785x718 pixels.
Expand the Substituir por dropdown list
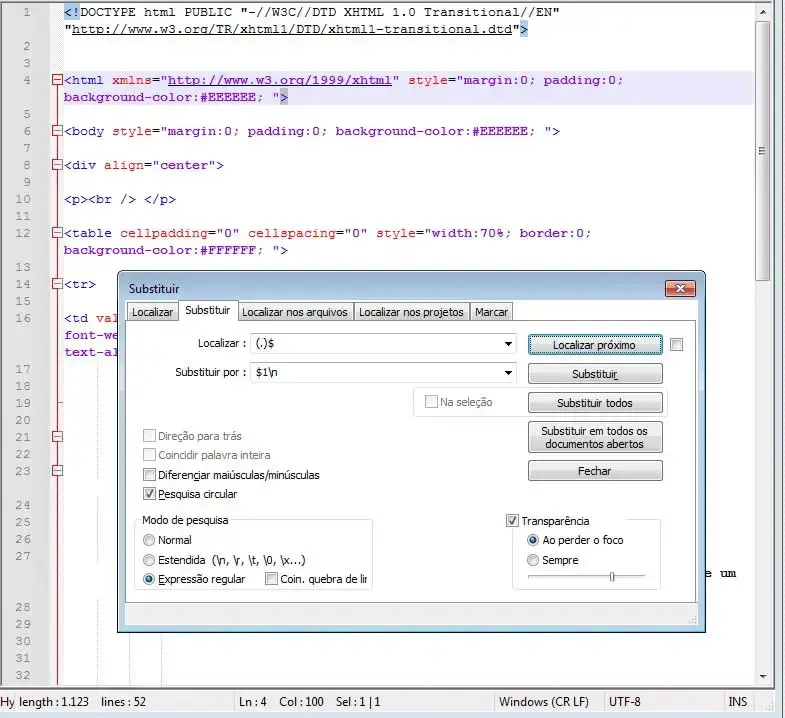(509, 373)
